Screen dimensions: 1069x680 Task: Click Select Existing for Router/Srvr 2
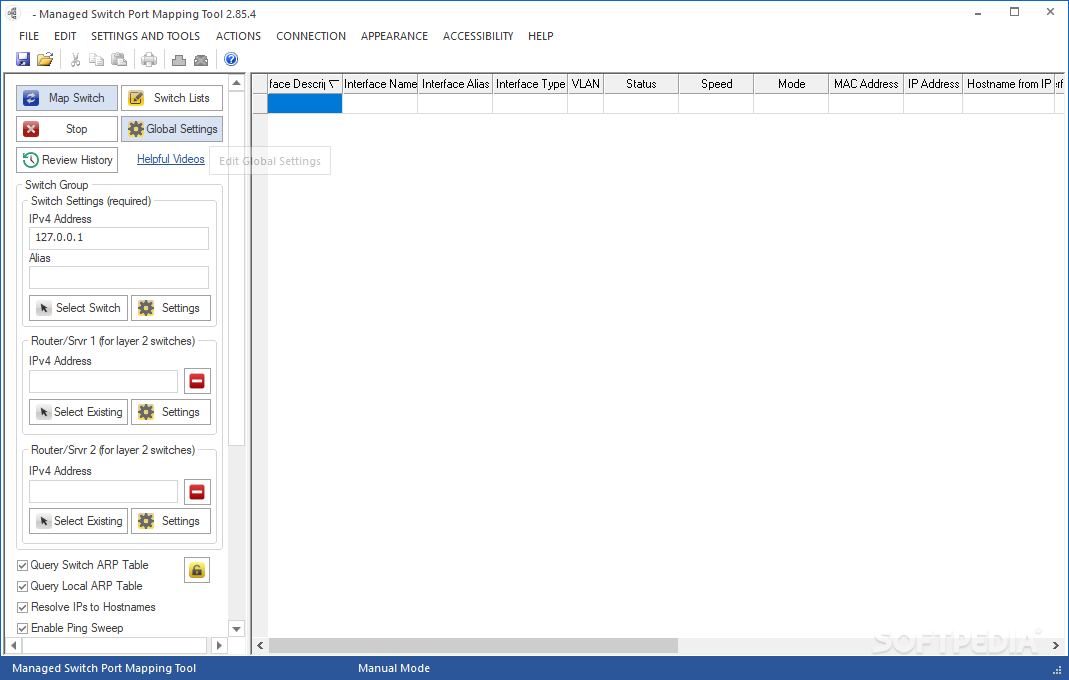pyautogui.click(x=78, y=521)
